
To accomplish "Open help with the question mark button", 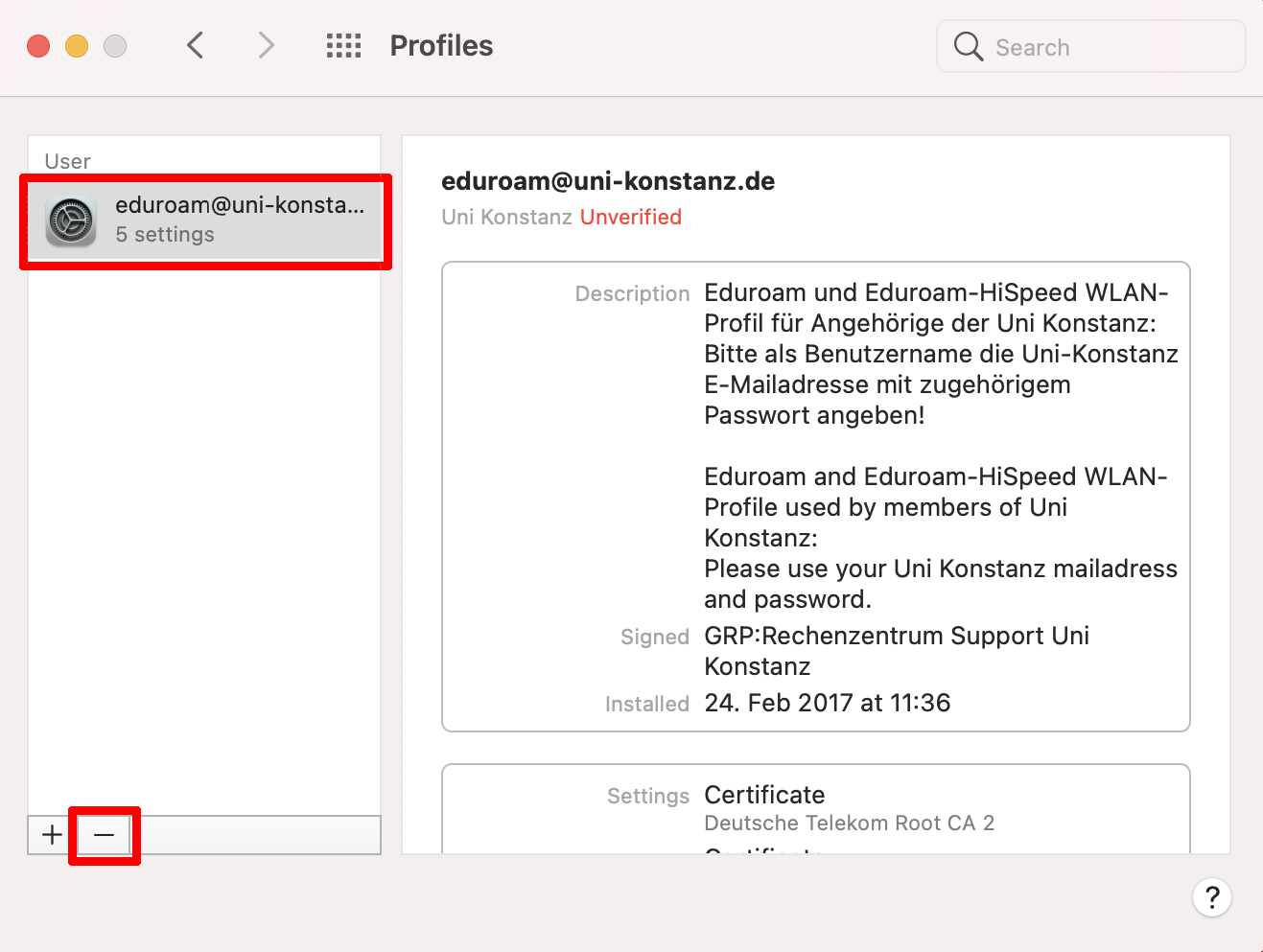I will tap(1212, 898).
